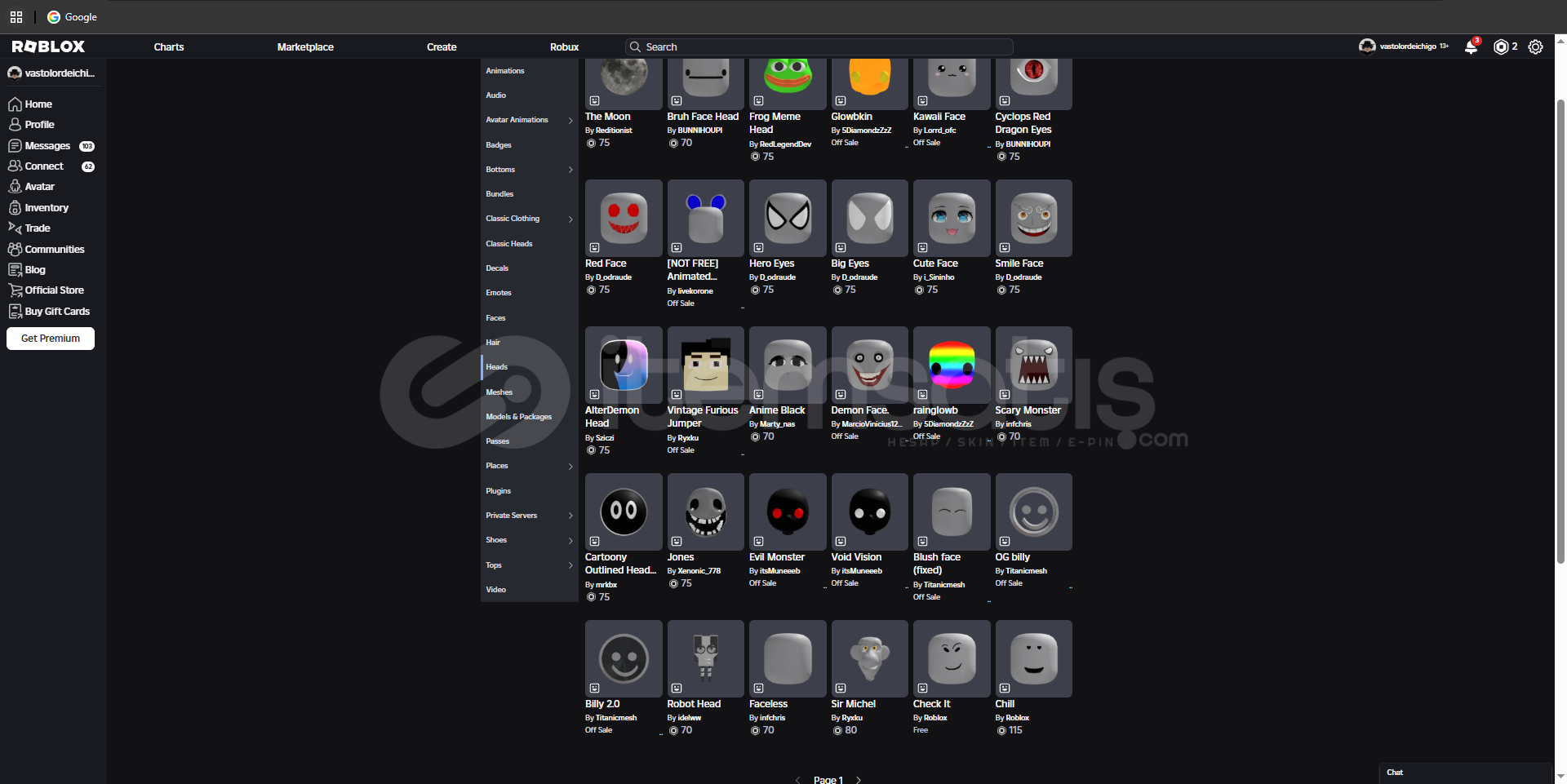The width and height of the screenshot is (1567, 784).
Task: Click the Blog sidebar icon
Action: point(15,270)
